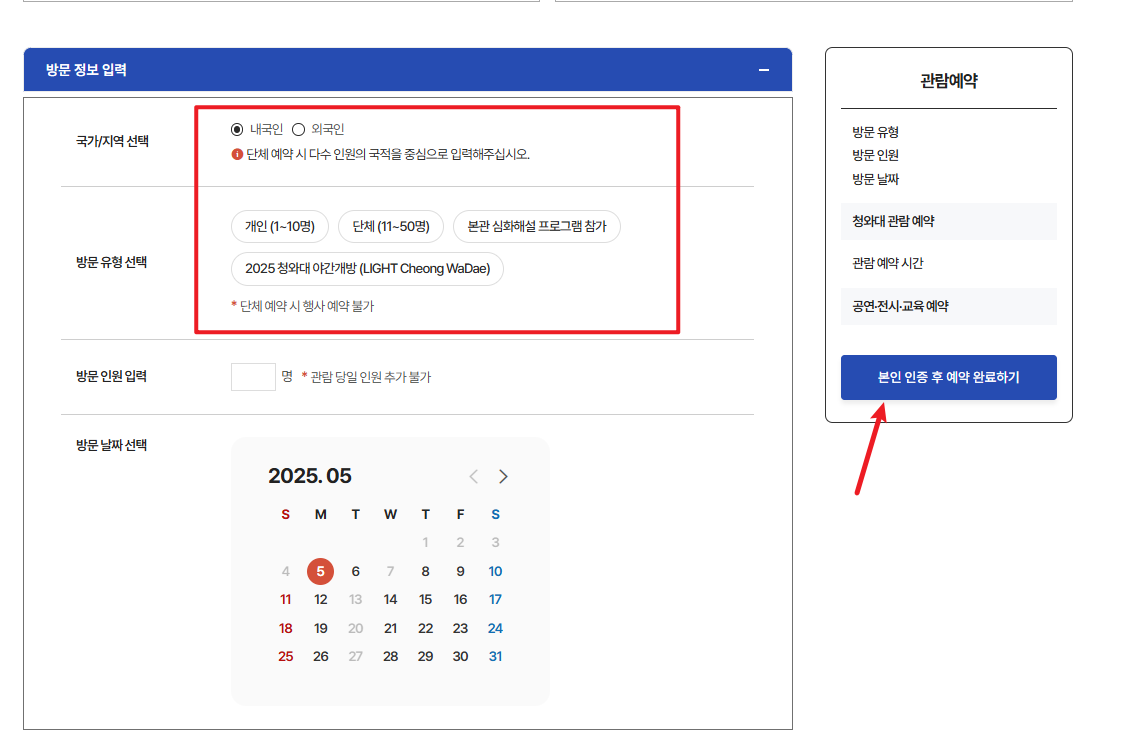Choose the 단체 (11~50명) visit type

tap(392, 226)
